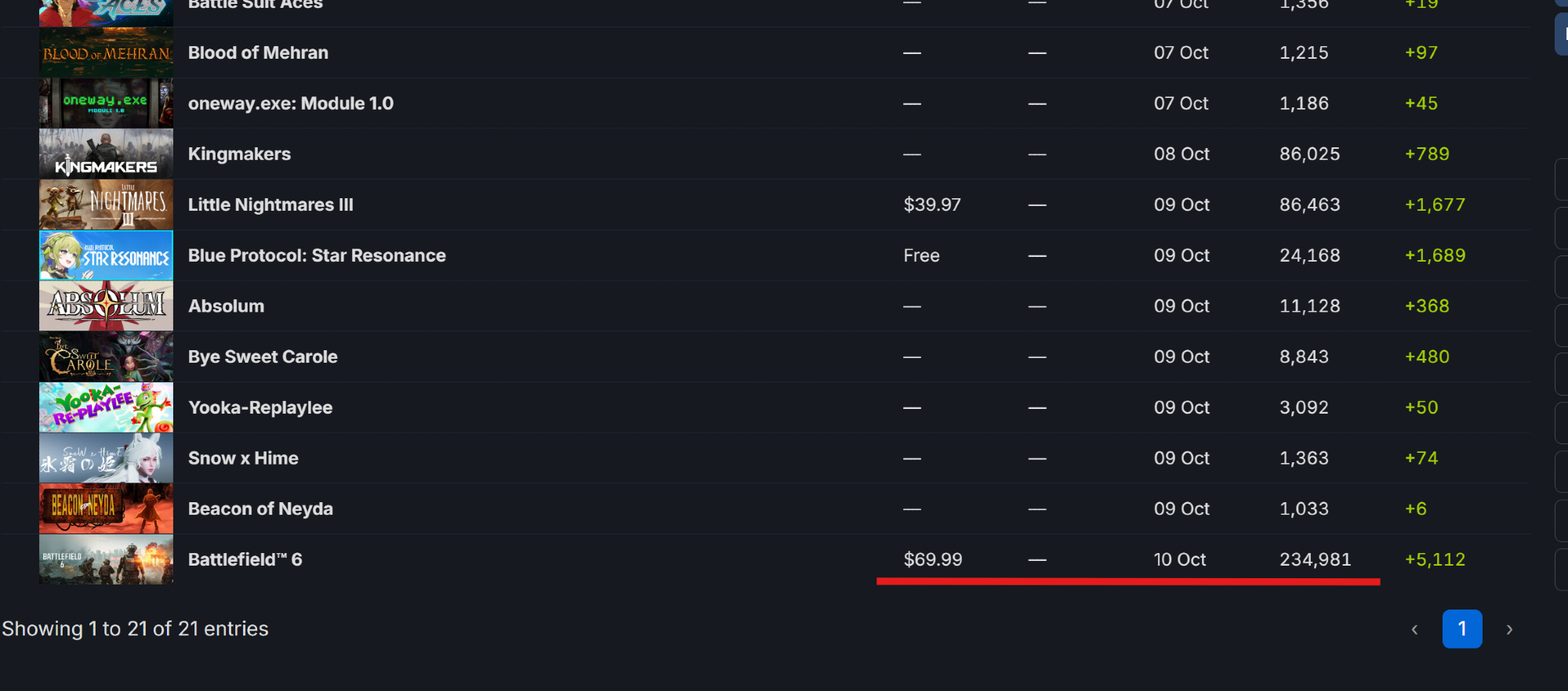Go to the previous page arrow
This screenshot has height=691, width=1568.
tap(1414, 629)
